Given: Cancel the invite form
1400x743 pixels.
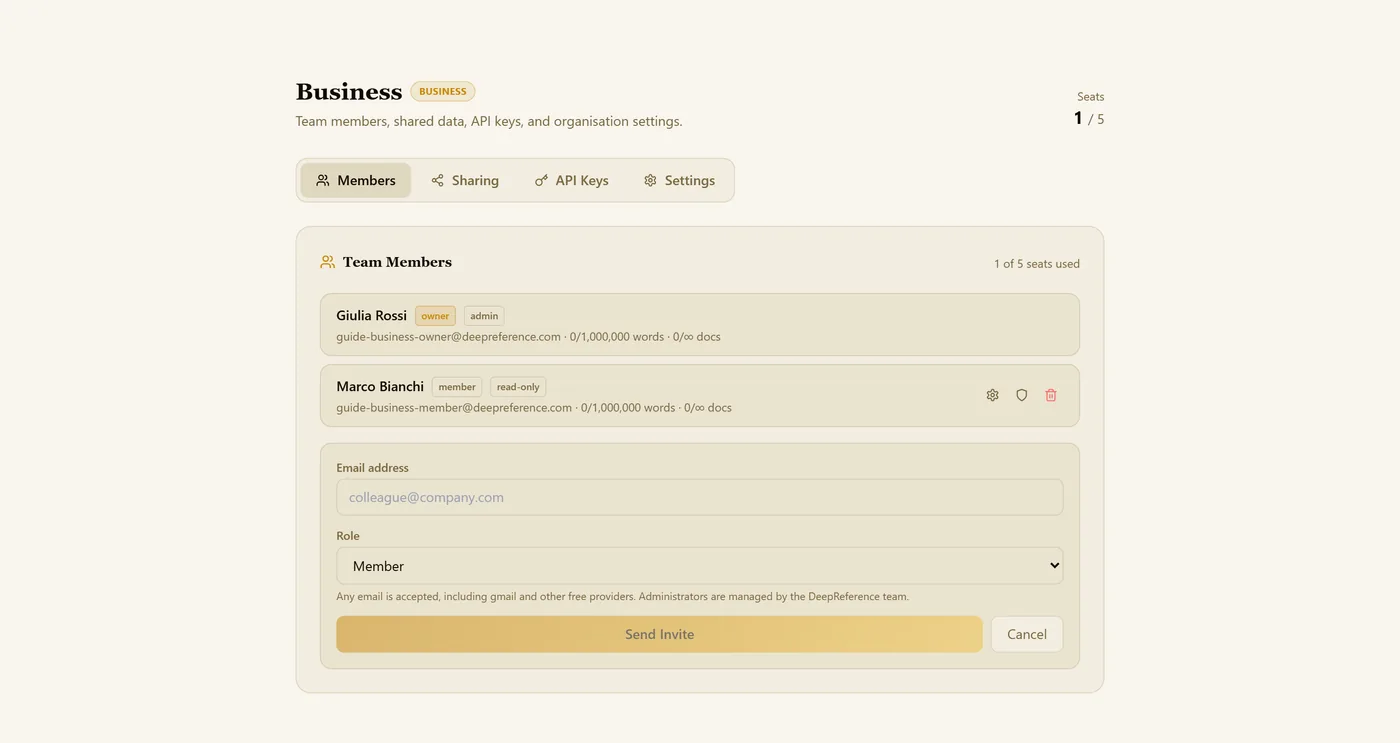Looking at the screenshot, I should pos(1027,634).
